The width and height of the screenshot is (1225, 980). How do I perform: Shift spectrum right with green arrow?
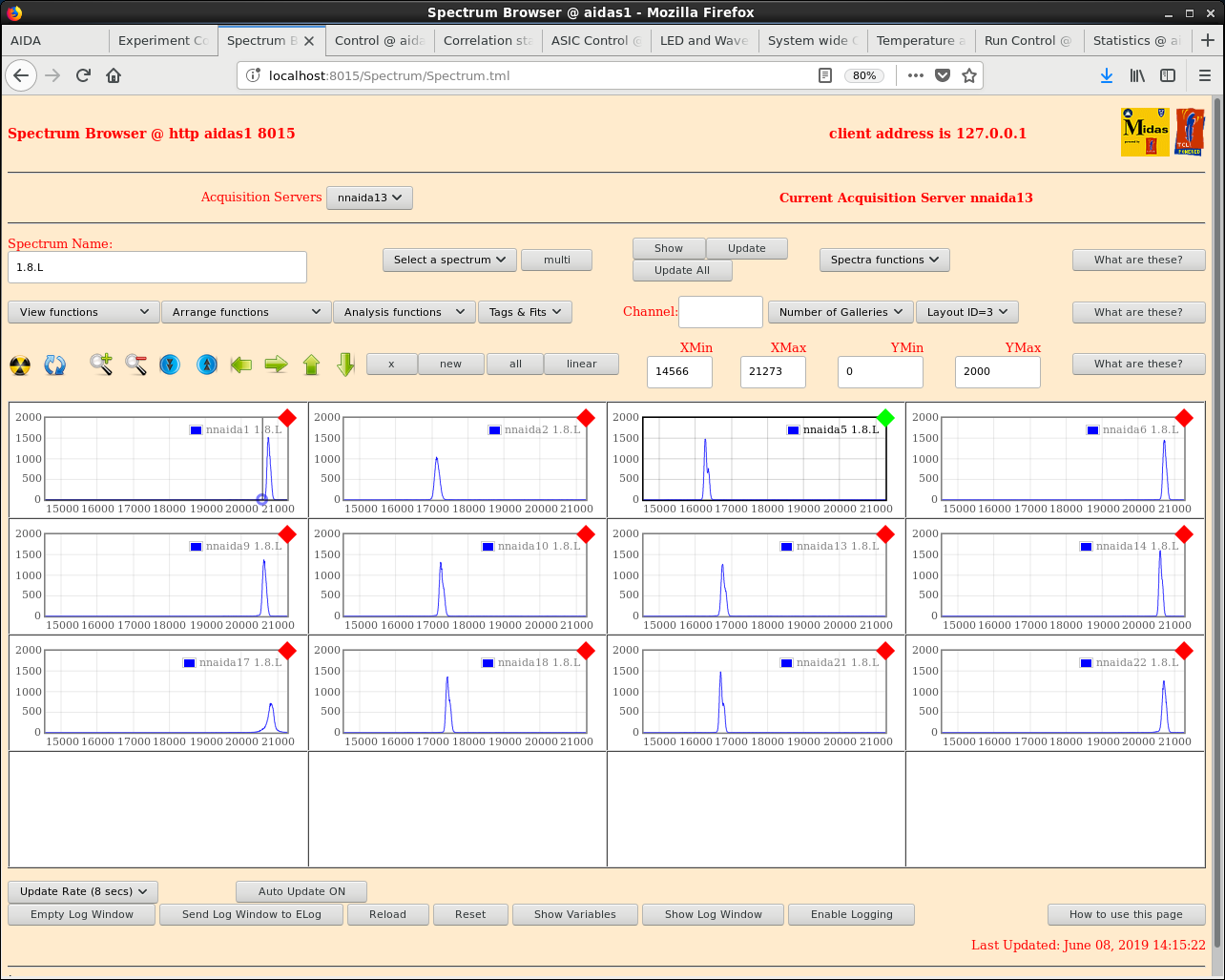click(276, 364)
